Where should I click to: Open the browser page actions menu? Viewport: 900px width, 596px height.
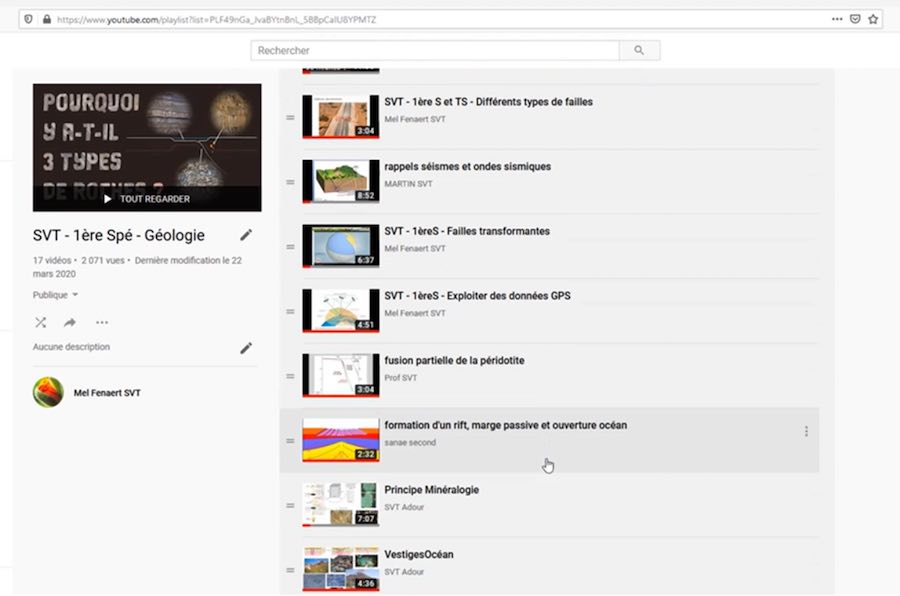click(837, 19)
